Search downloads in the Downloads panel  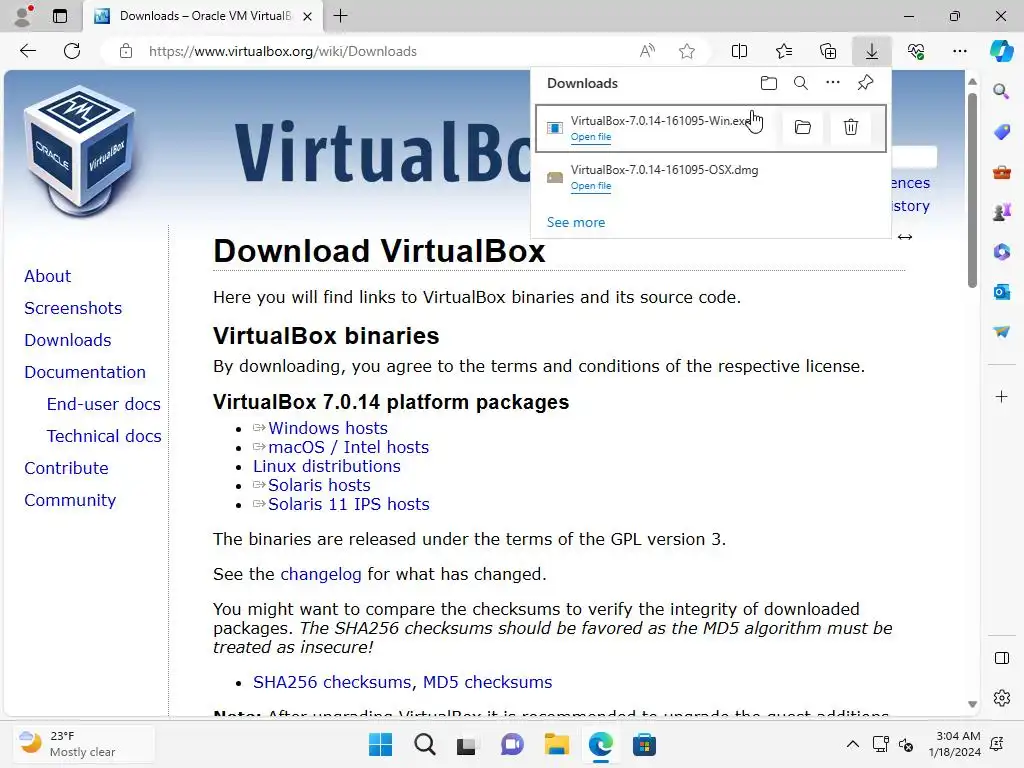coord(801,83)
